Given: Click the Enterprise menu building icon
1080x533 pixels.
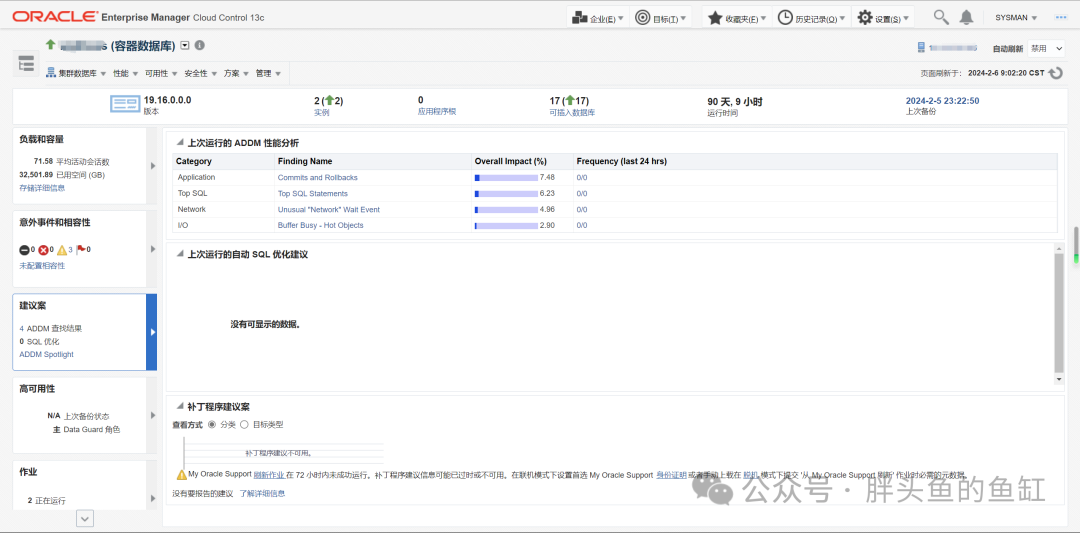Looking at the screenshot, I should click(580, 18).
